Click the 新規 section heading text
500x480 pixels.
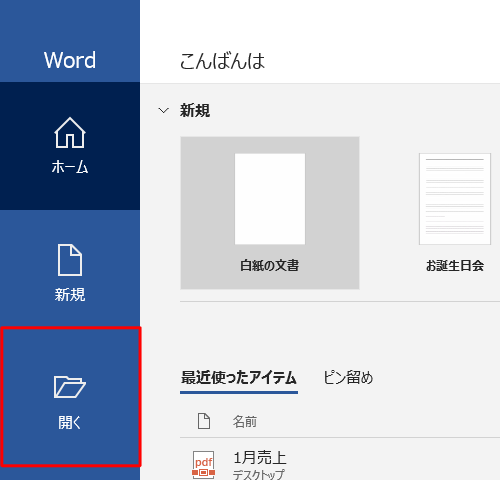(x=195, y=110)
